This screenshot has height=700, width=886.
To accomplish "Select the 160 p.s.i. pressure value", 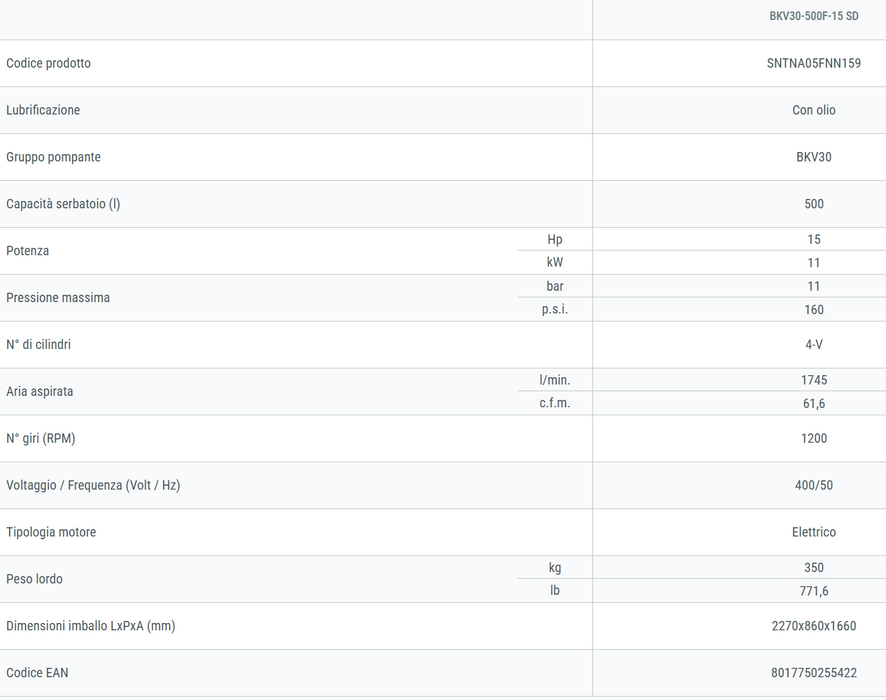I will (x=814, y=310).
